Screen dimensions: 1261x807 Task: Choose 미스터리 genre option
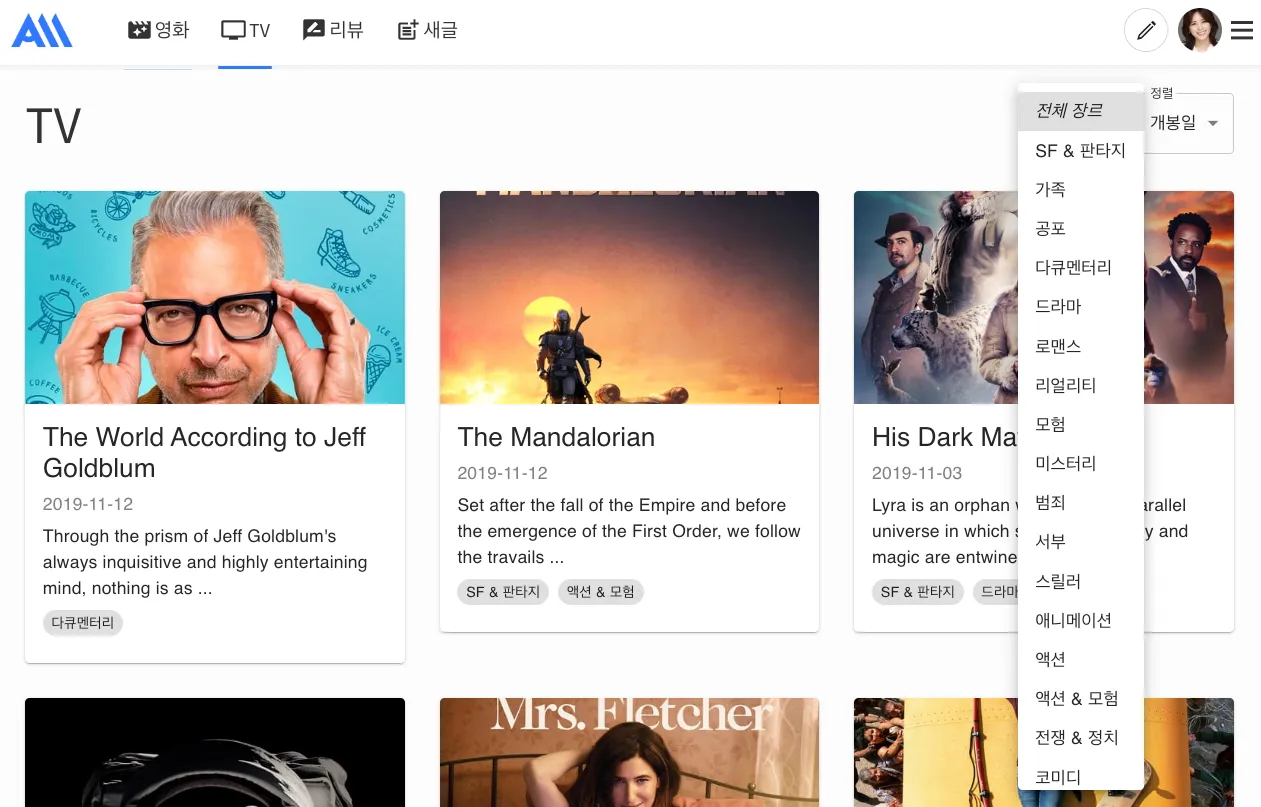coord(1081,464)
